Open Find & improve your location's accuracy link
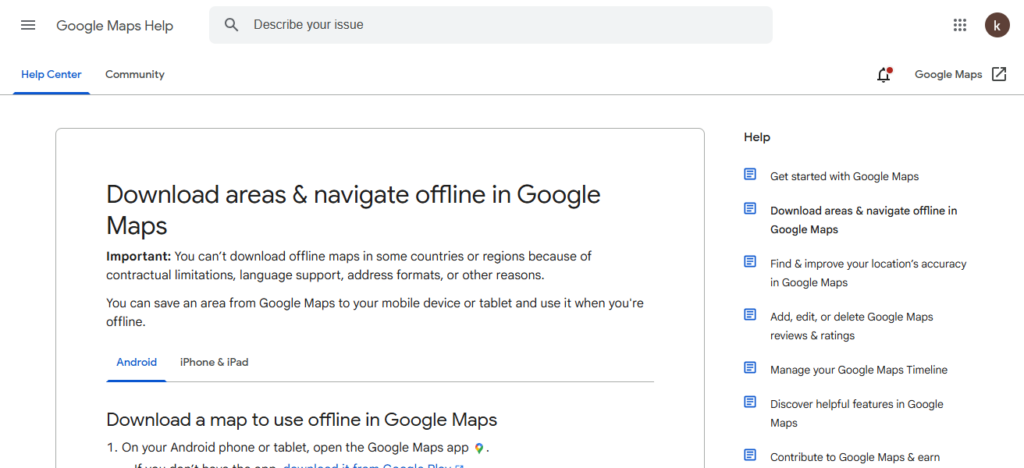1024x468 pixels. pos(868,273)
